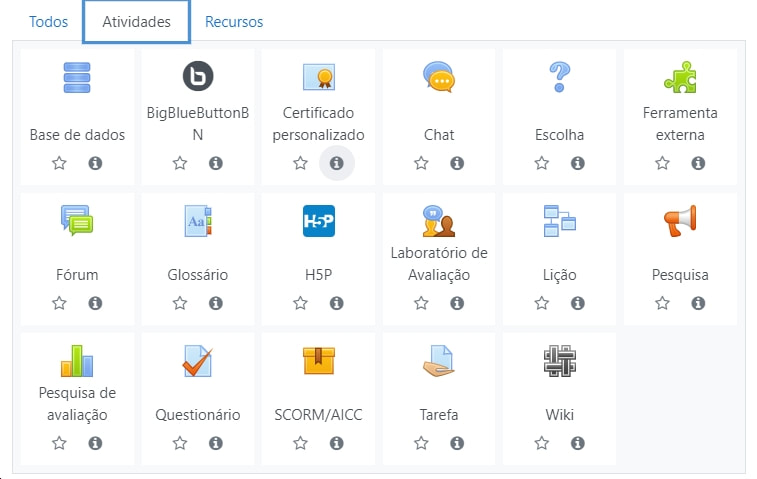
Task: Select the Fórum speech bubble icon
Action: tap(77, 219)
